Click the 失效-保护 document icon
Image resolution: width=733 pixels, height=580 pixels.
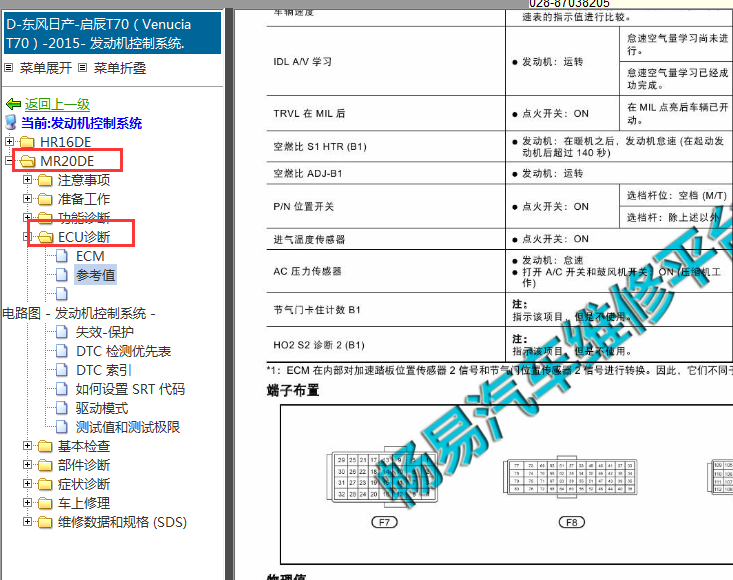click(62, 332)
